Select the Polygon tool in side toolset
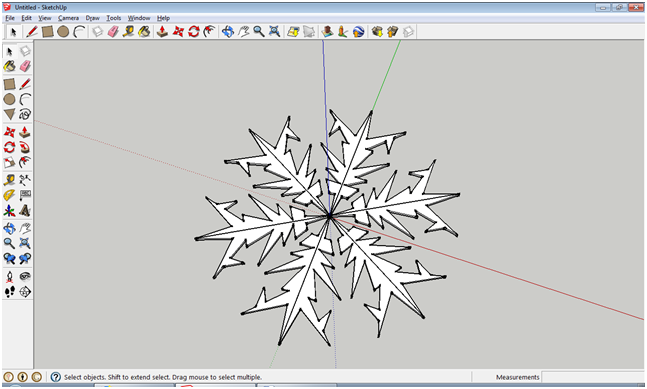 [x=9, y=114]
